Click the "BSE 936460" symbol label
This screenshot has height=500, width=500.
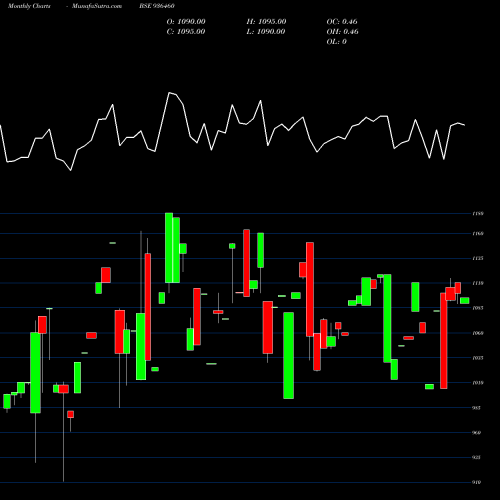tap(157, 6)
